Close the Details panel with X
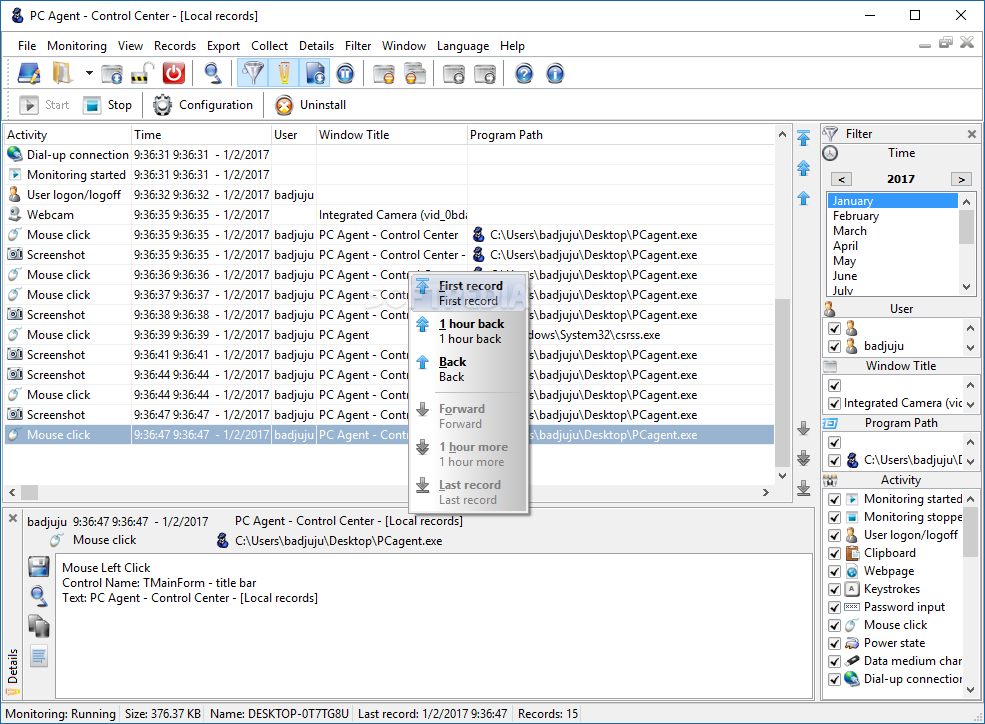This screenshot has height=724, width=985. (x=13, y=519)
